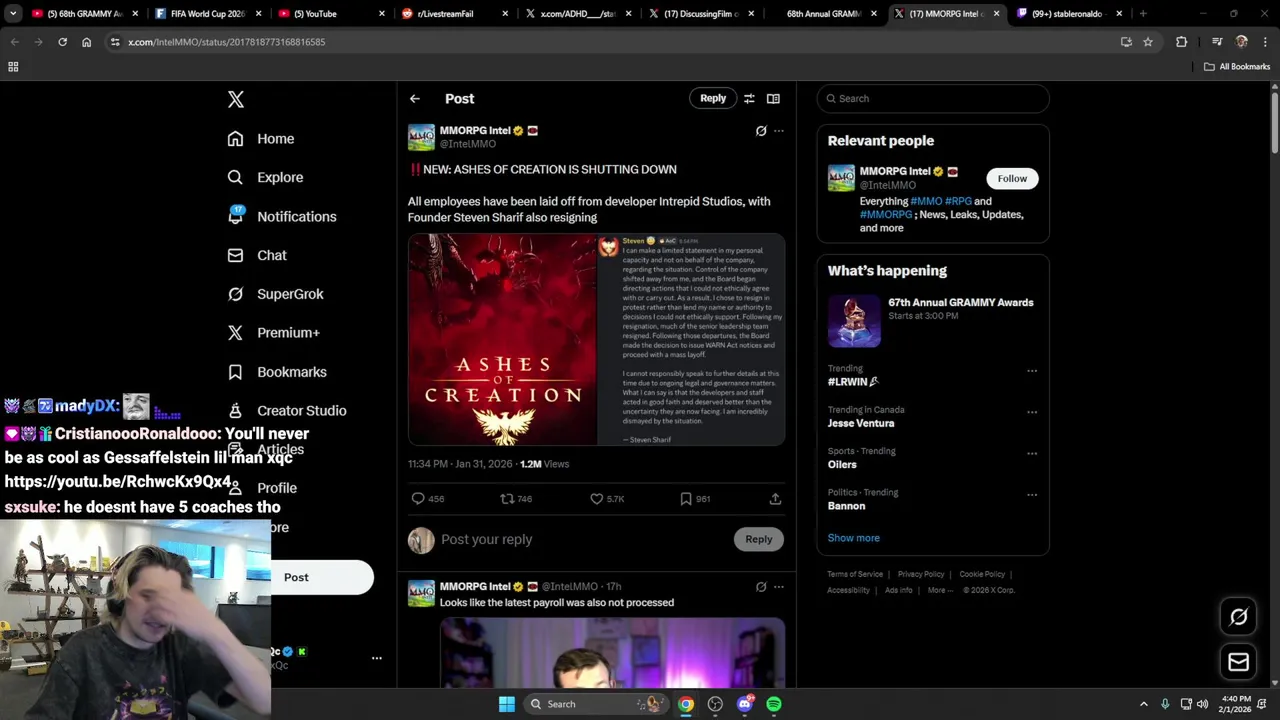Share the main post
1280x720 pixels.
tap(775, 498)
